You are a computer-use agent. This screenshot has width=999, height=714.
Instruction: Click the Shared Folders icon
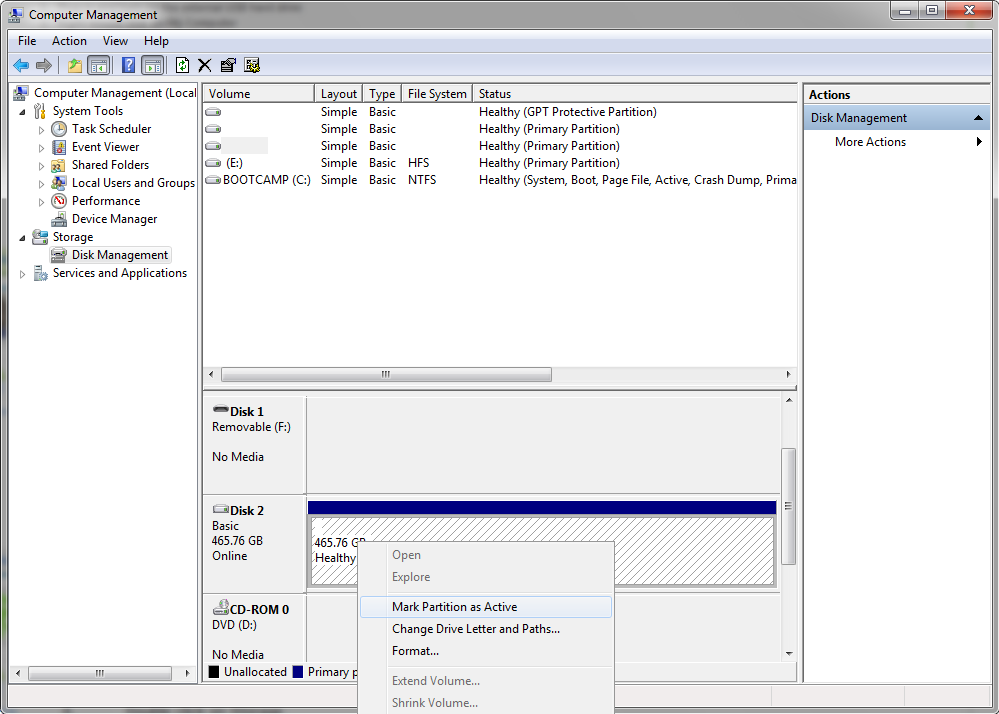click(59, 166)
